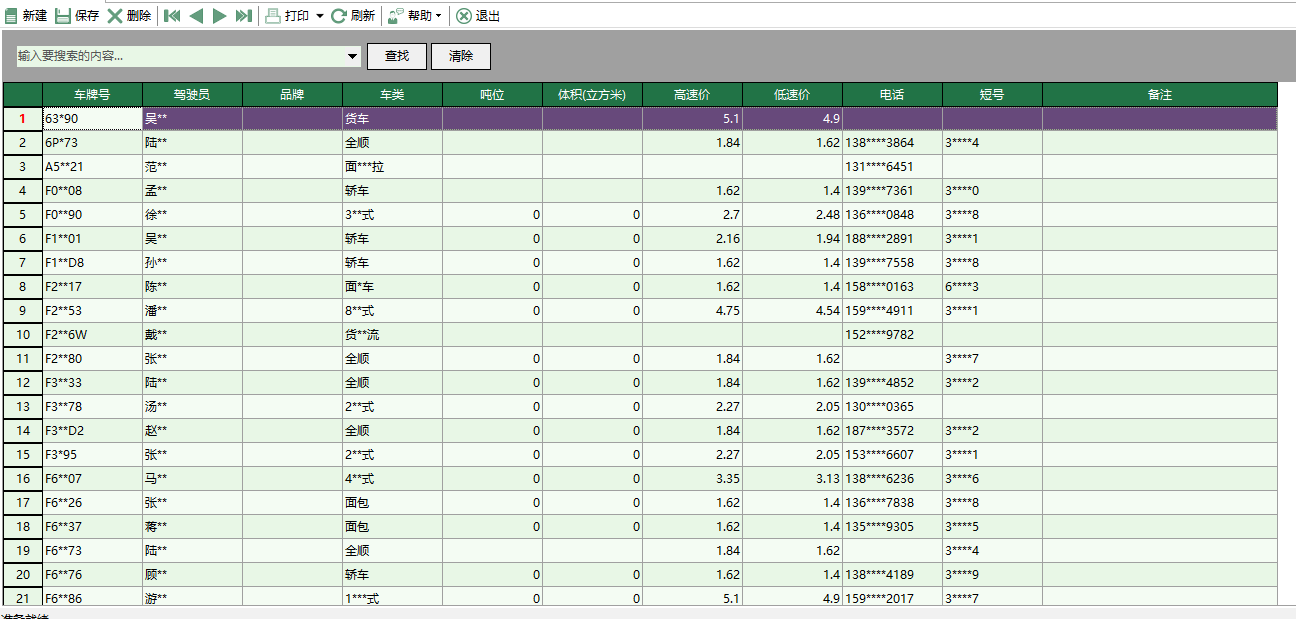This screenshot has height=619, width=1296.
Task: Click row number 10 to select that row
Action: click(22, 334)
